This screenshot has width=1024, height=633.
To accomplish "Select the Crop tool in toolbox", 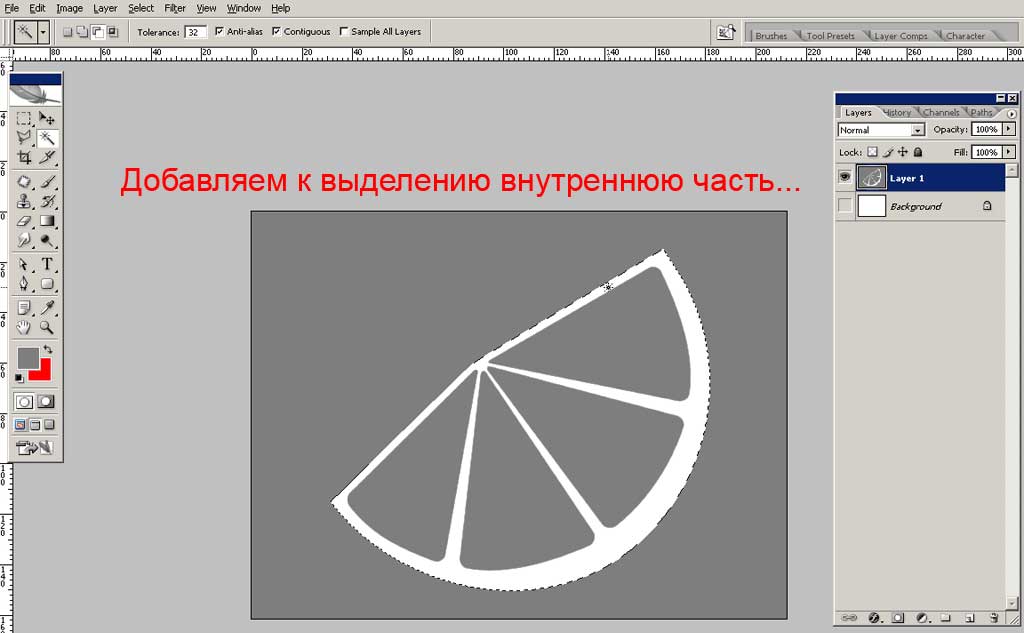I will pos(24,158).
